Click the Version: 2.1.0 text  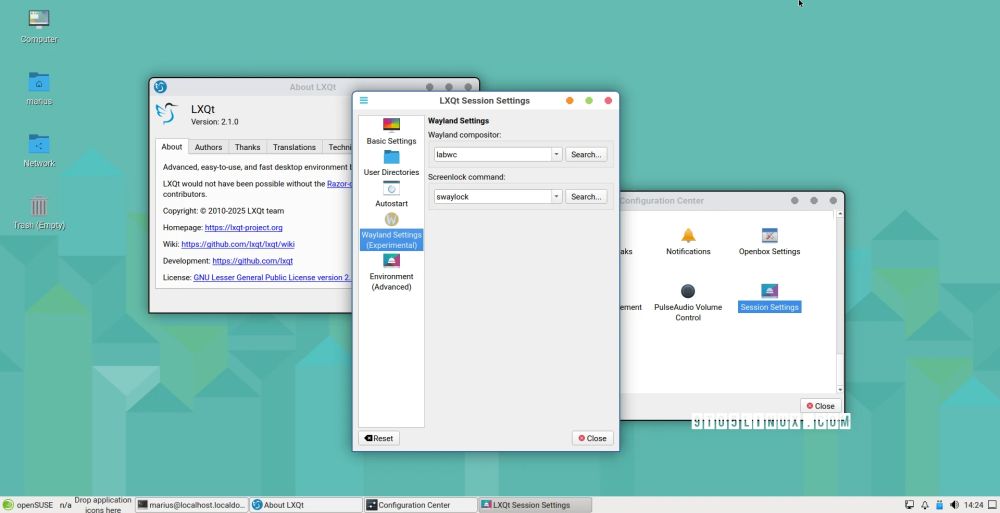tap(214, 122)
